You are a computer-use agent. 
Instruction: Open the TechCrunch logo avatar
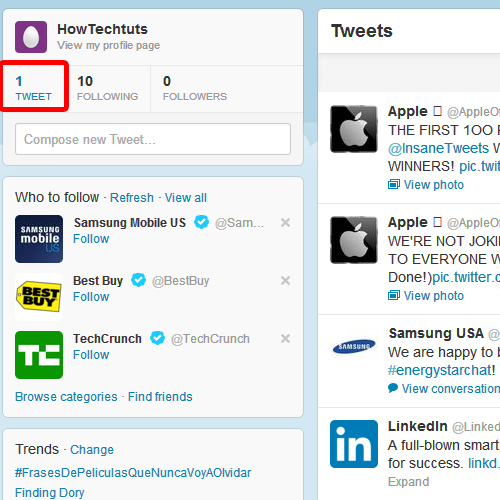(x=39, y=355)
